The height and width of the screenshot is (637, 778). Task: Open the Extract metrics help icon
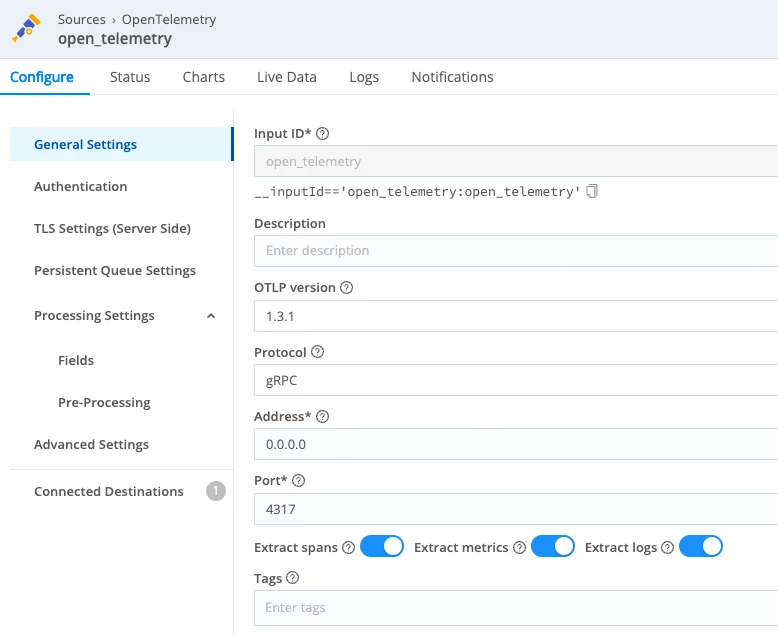point(519,547)
